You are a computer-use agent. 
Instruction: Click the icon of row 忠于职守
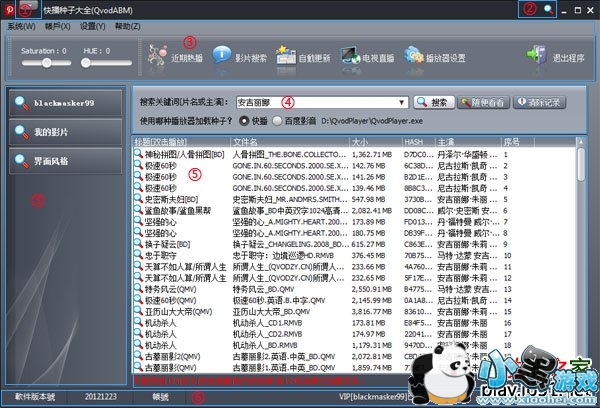pos(138,255)
